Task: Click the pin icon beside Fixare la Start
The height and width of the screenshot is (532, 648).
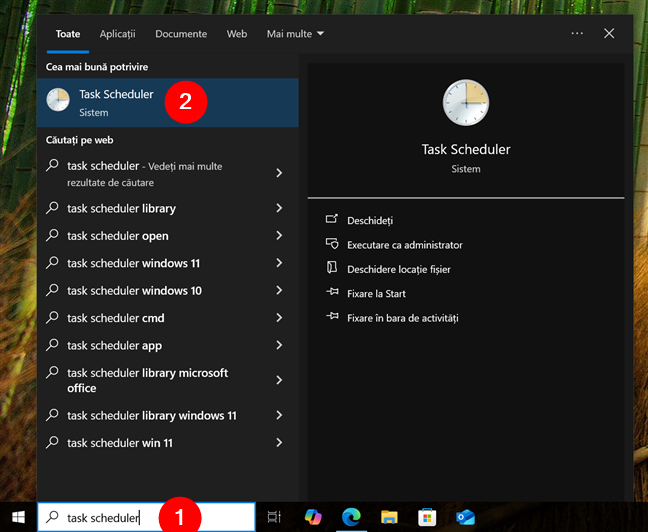Action: [332, 292]
